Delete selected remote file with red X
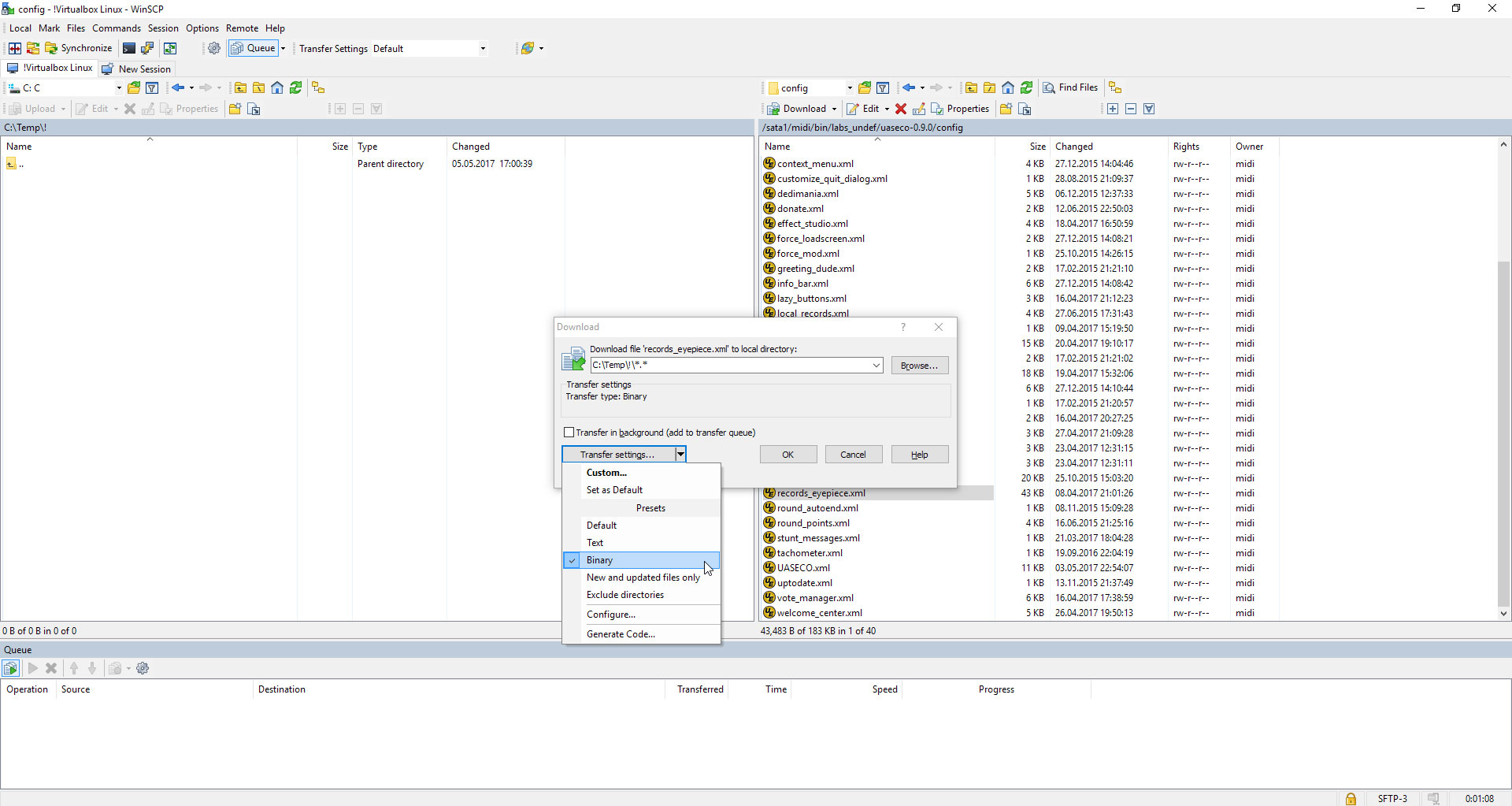Screen dimensions: 1512x806 pyautogui.click(x=901, y=109)
